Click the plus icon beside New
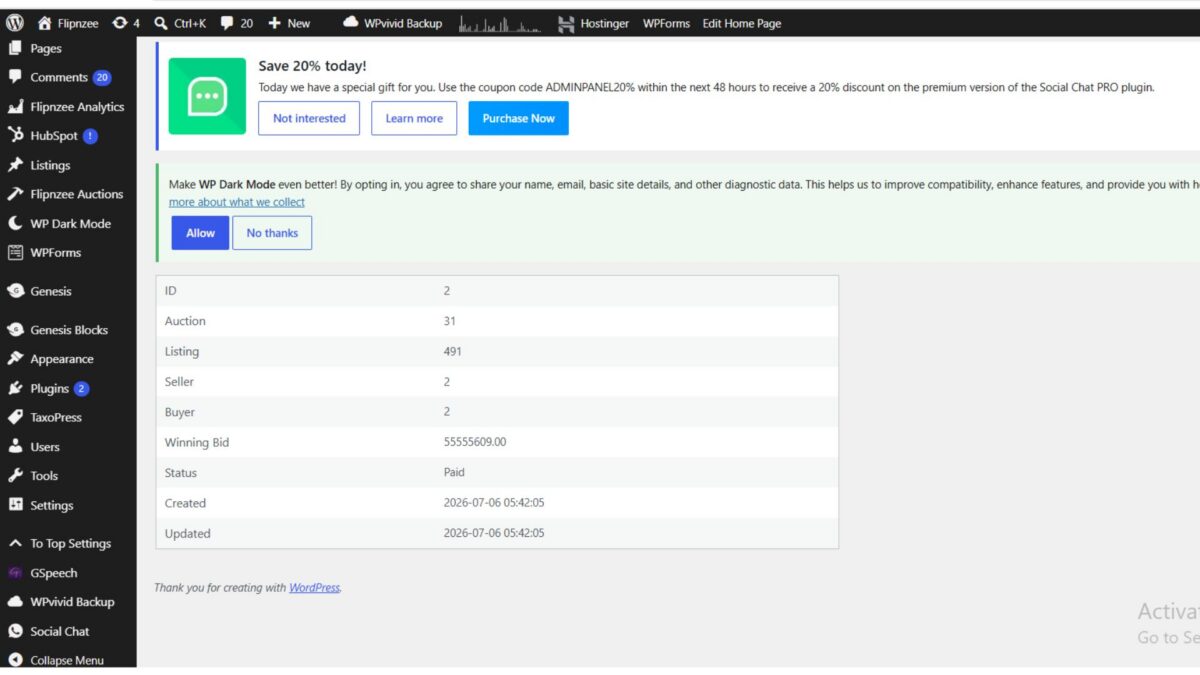Screen dimensions: 1200x675 275,23
